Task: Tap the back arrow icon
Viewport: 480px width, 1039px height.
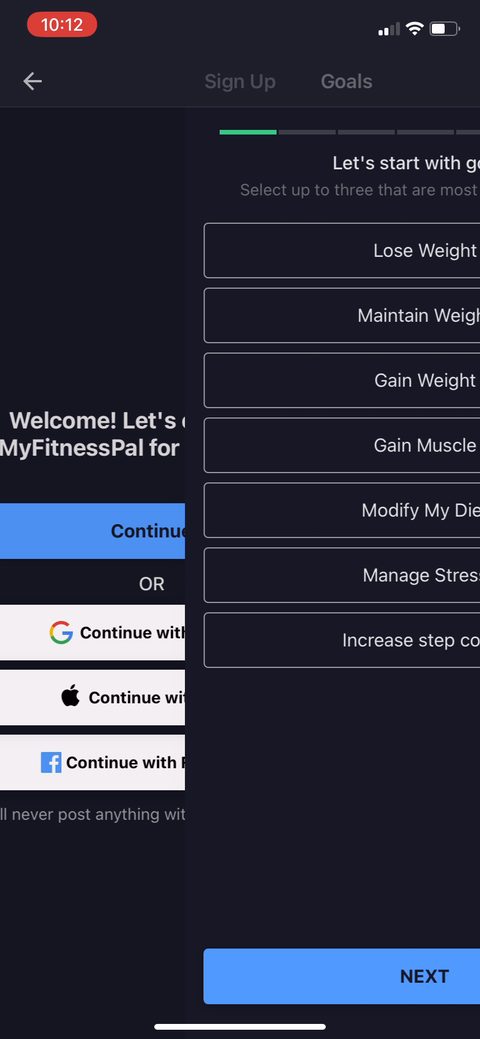Action: coord(32,82)
